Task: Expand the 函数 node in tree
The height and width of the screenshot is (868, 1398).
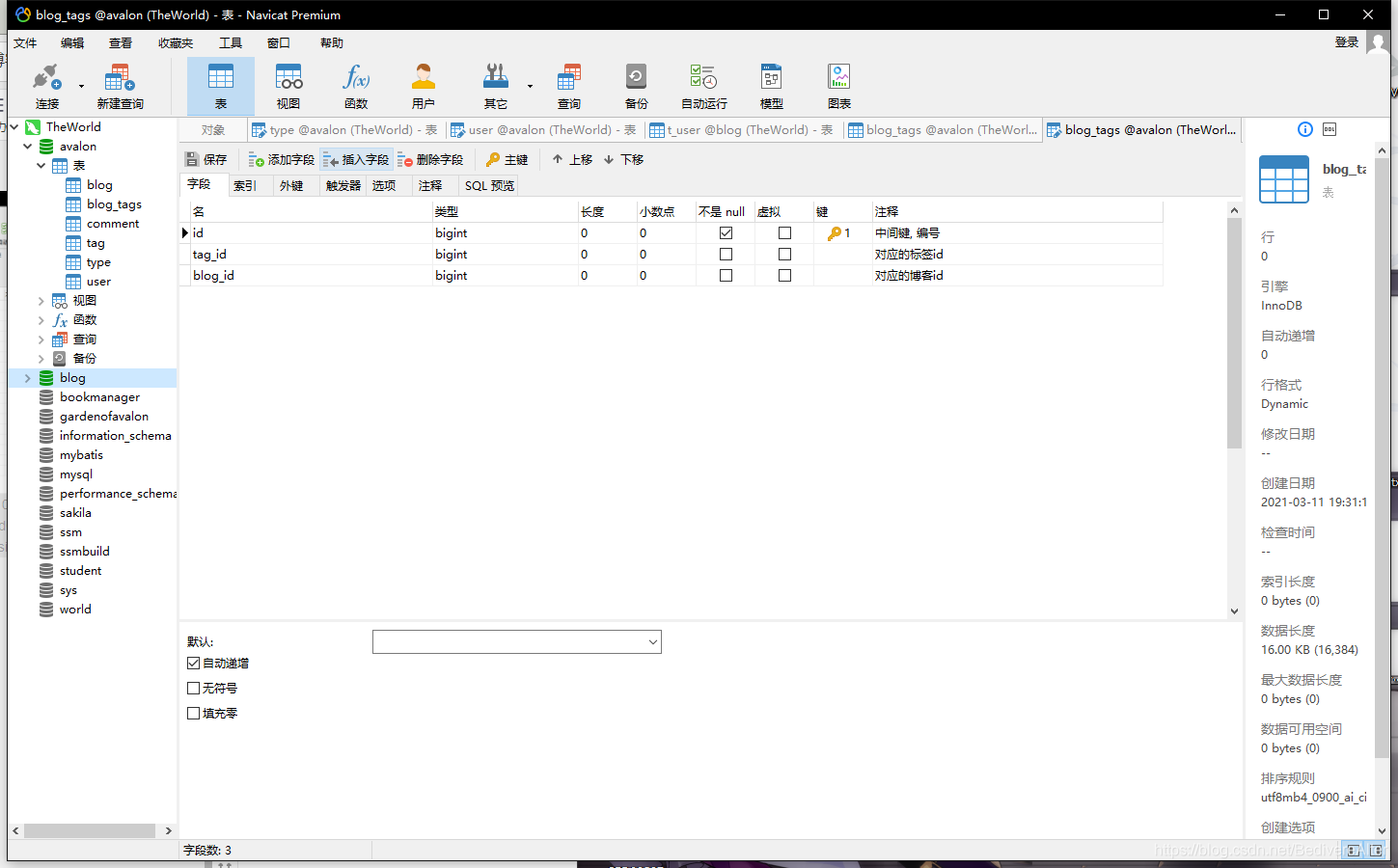Action: tap(41, 320)
